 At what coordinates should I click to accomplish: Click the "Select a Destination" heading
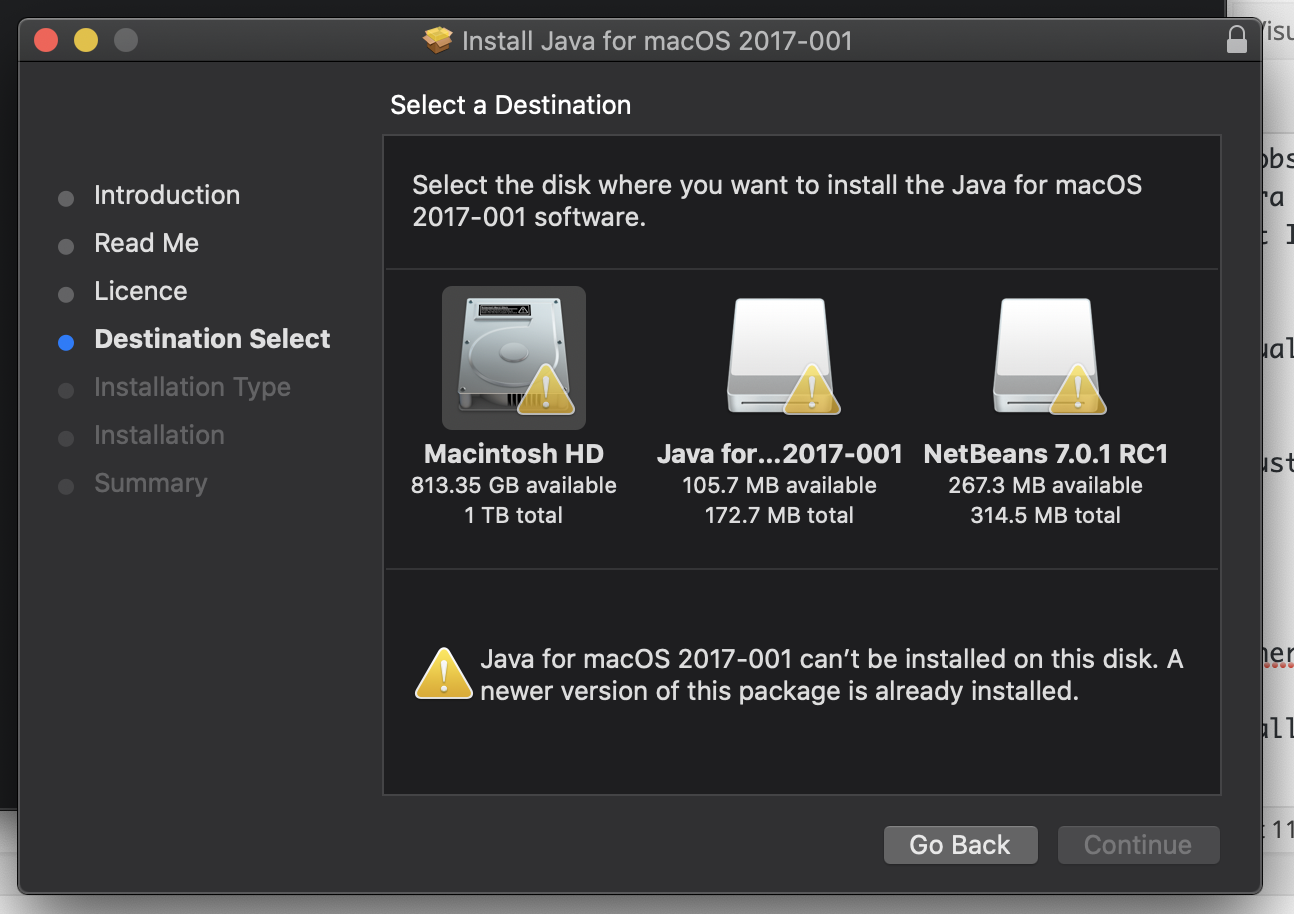pos(511,105)
